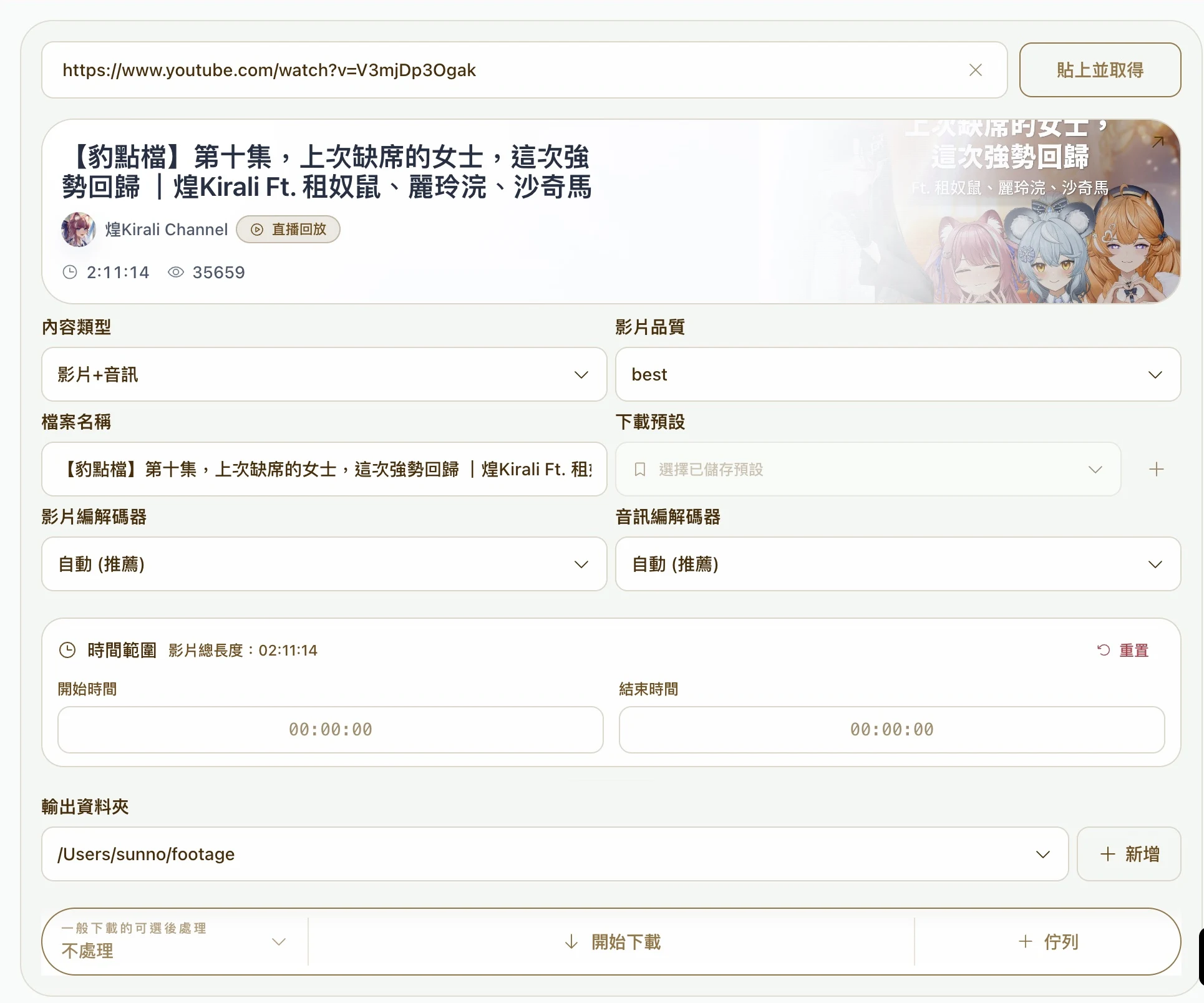Screen dimensions: 1204x1003
Task: Open the 不處理 post-processing dropdown
Action: click(x=174, y=941)
